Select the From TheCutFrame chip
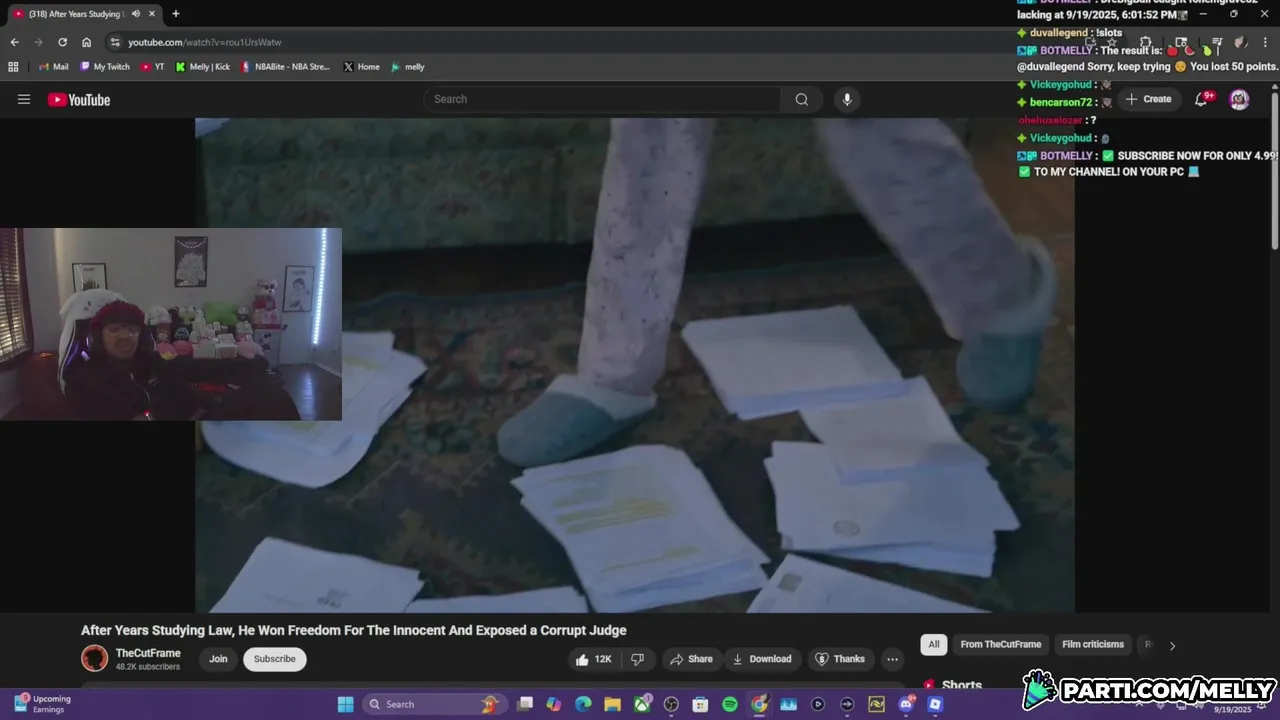The height and width of the screenshot is (720, 1280). [1001, 644]
